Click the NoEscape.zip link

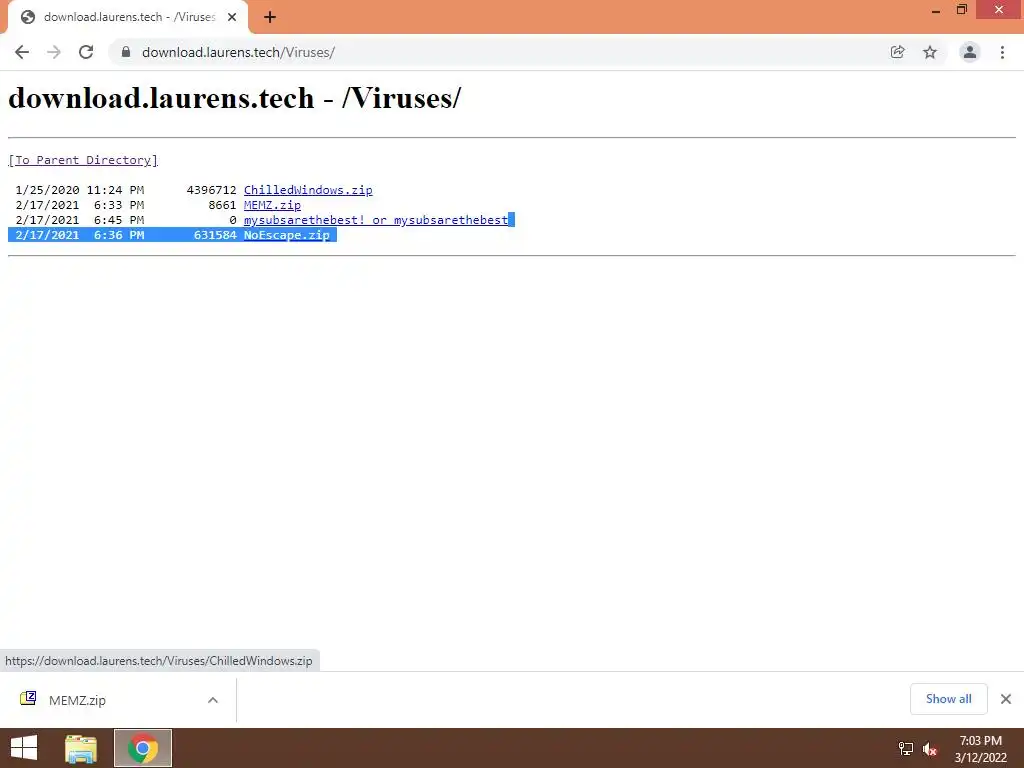pos(287,235)
